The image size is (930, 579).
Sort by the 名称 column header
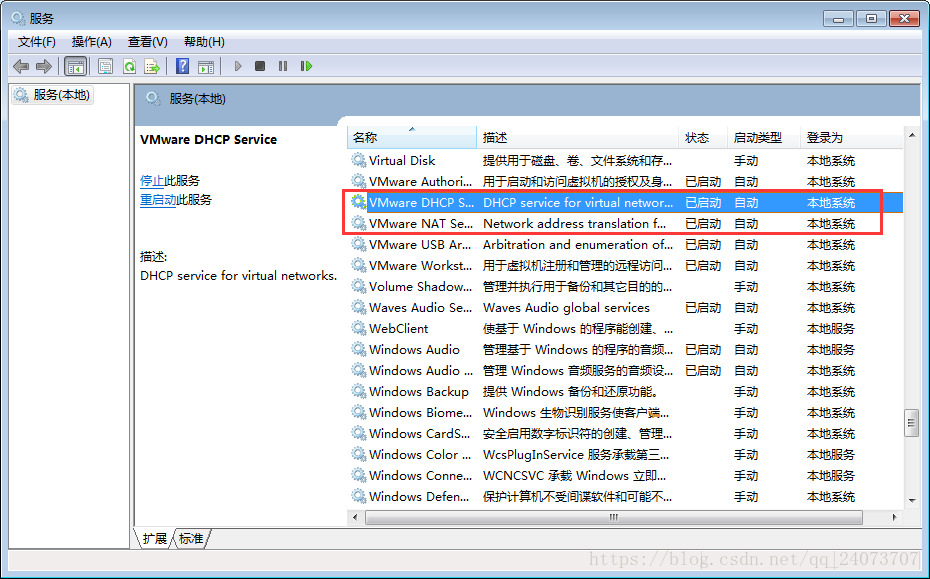(412, 138)
